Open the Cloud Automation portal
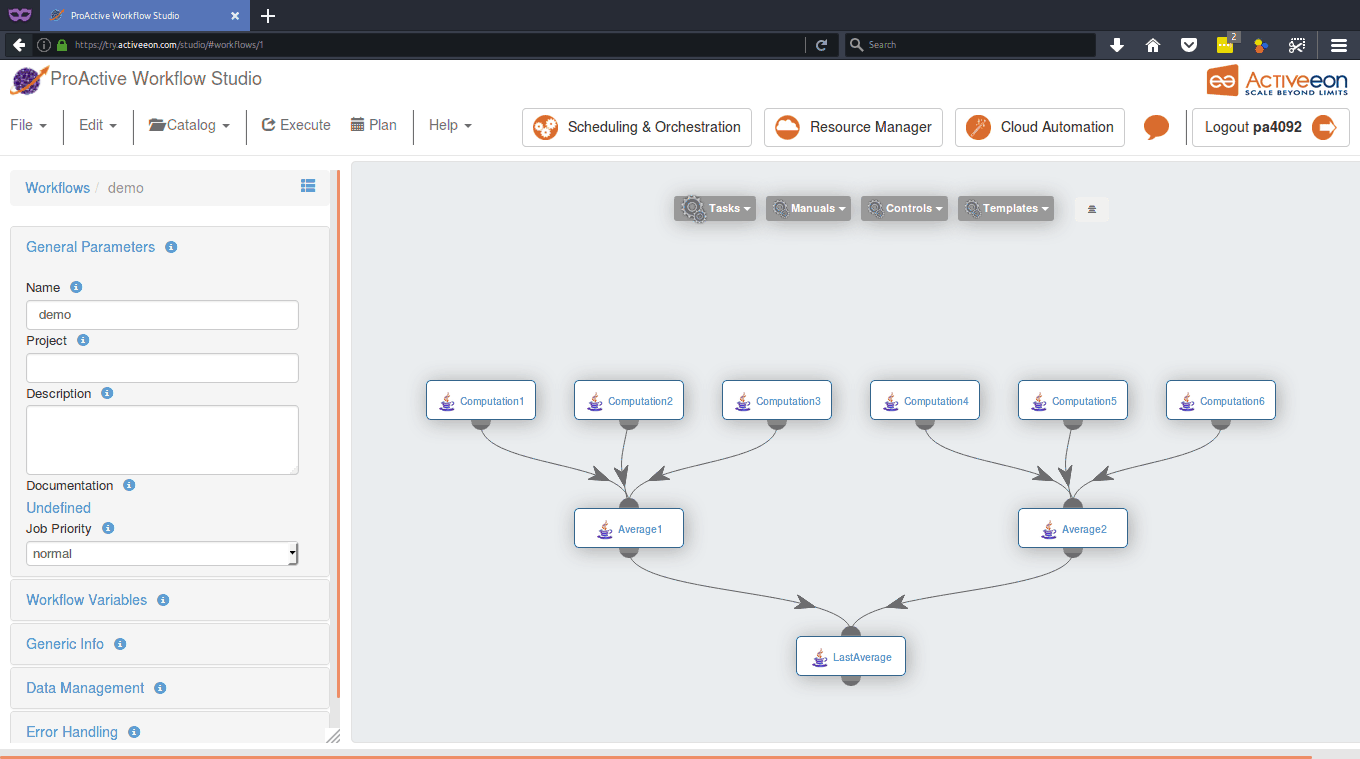Image resolution: width=1360 pixels, height=759 pixels. (1040, 127)
